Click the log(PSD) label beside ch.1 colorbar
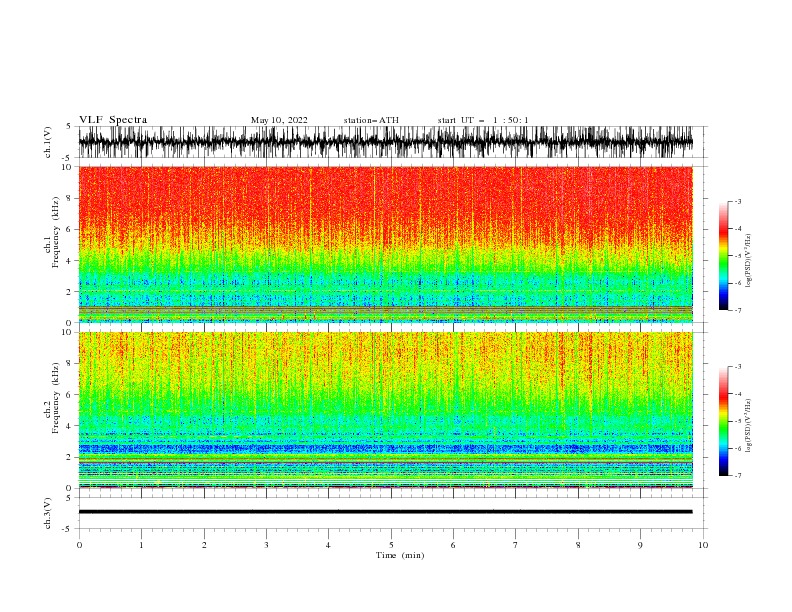Image resolution: width=792 pixels, height=612 pixels. click(748, 261)
